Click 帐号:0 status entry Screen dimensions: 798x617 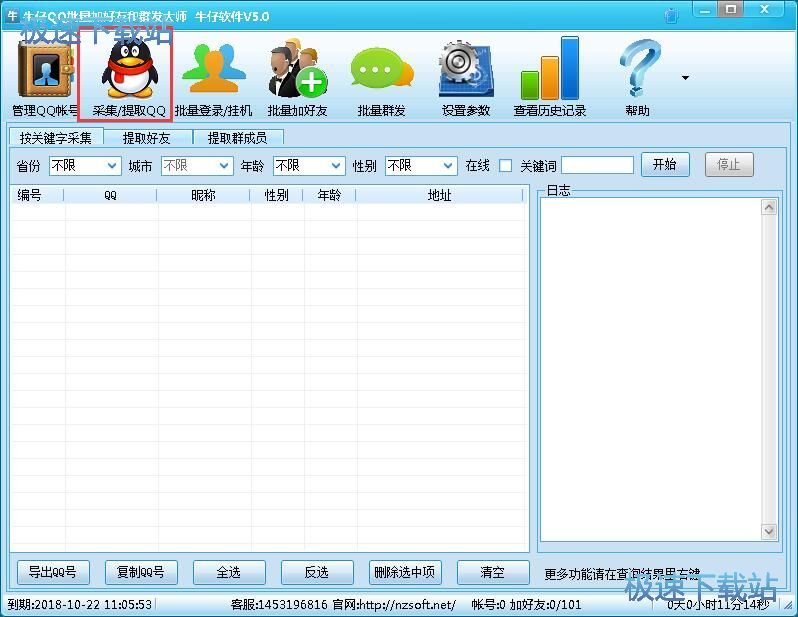point(488,605)
